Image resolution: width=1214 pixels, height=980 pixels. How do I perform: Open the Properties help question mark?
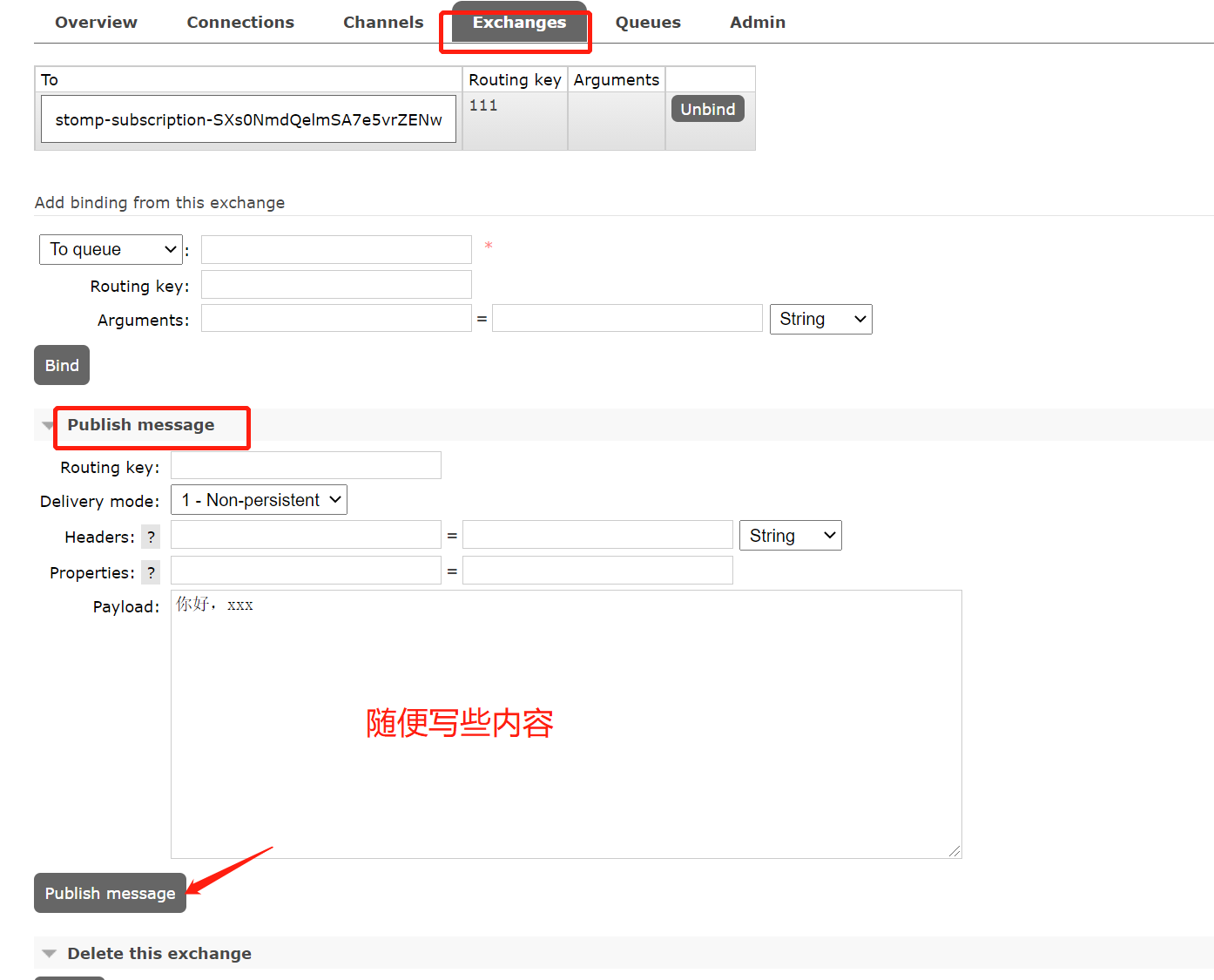151,572
